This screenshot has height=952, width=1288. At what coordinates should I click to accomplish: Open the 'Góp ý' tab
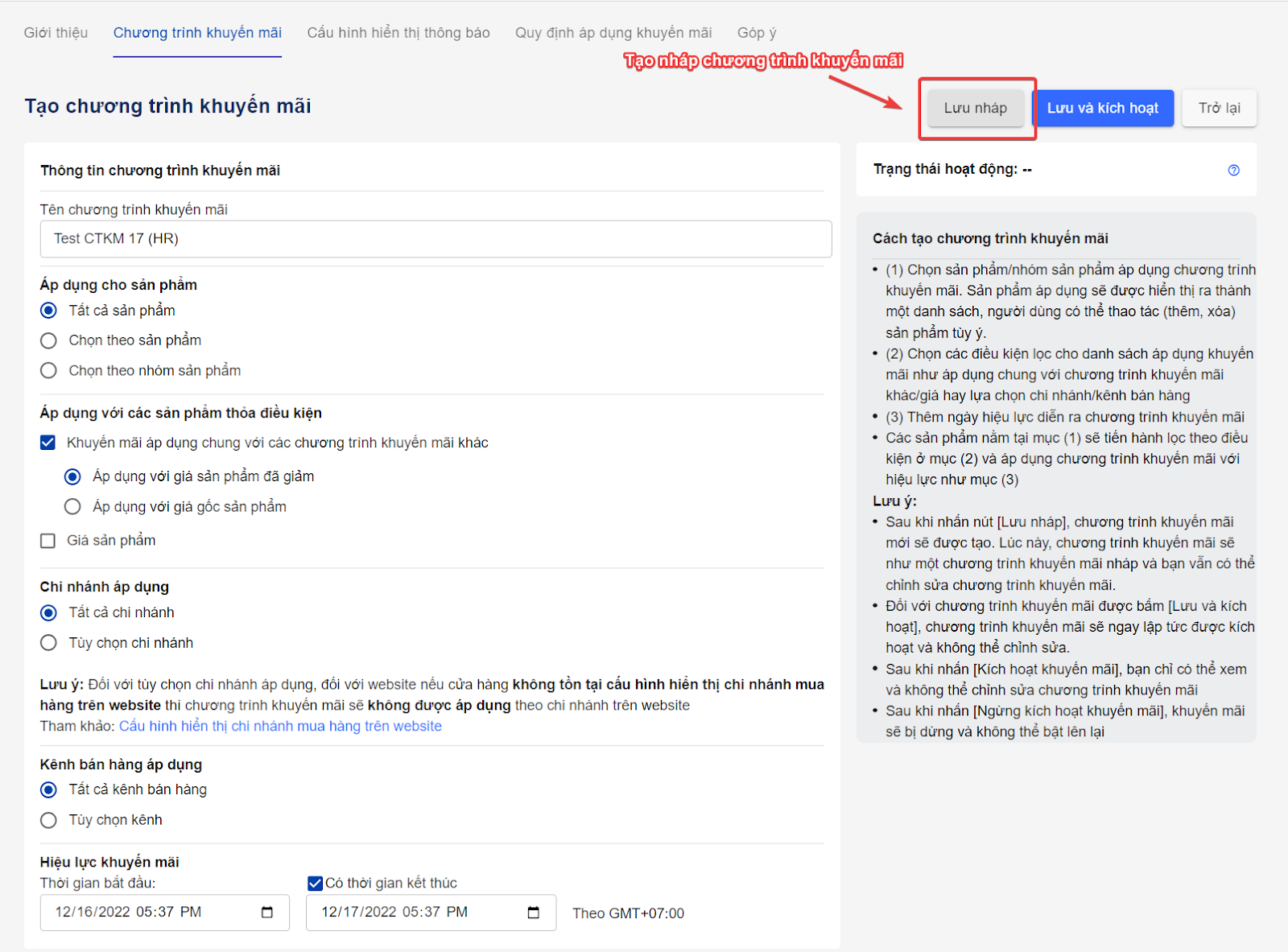tap(757, 33)
